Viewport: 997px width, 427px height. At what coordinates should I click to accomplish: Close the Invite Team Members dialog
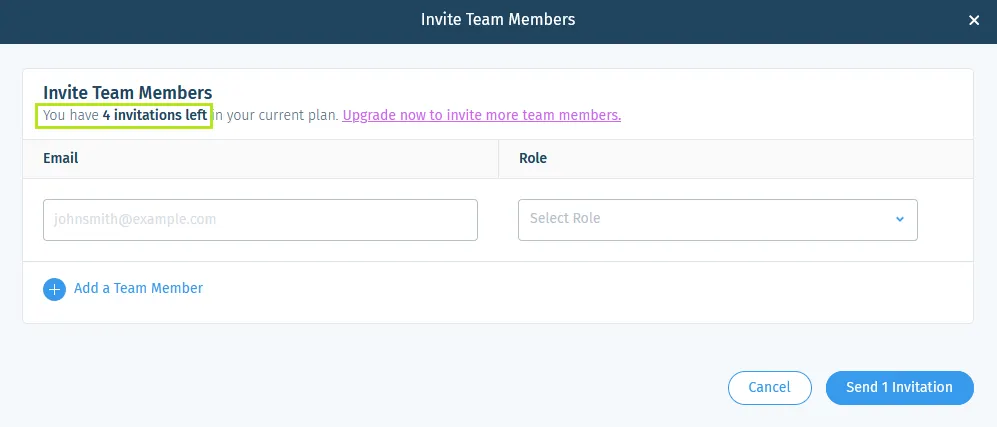click(974, 20)
